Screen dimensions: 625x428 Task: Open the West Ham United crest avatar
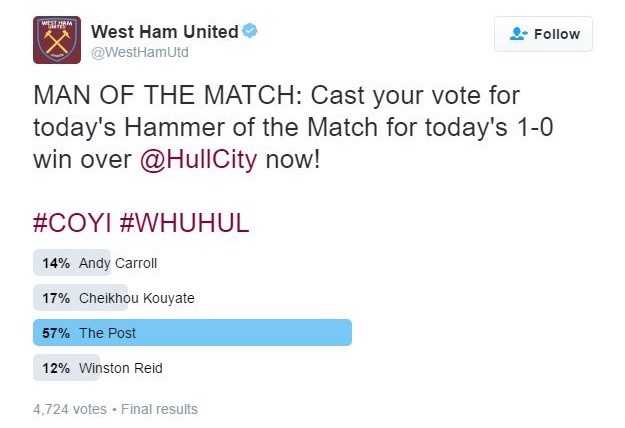(x=57, y=40)
